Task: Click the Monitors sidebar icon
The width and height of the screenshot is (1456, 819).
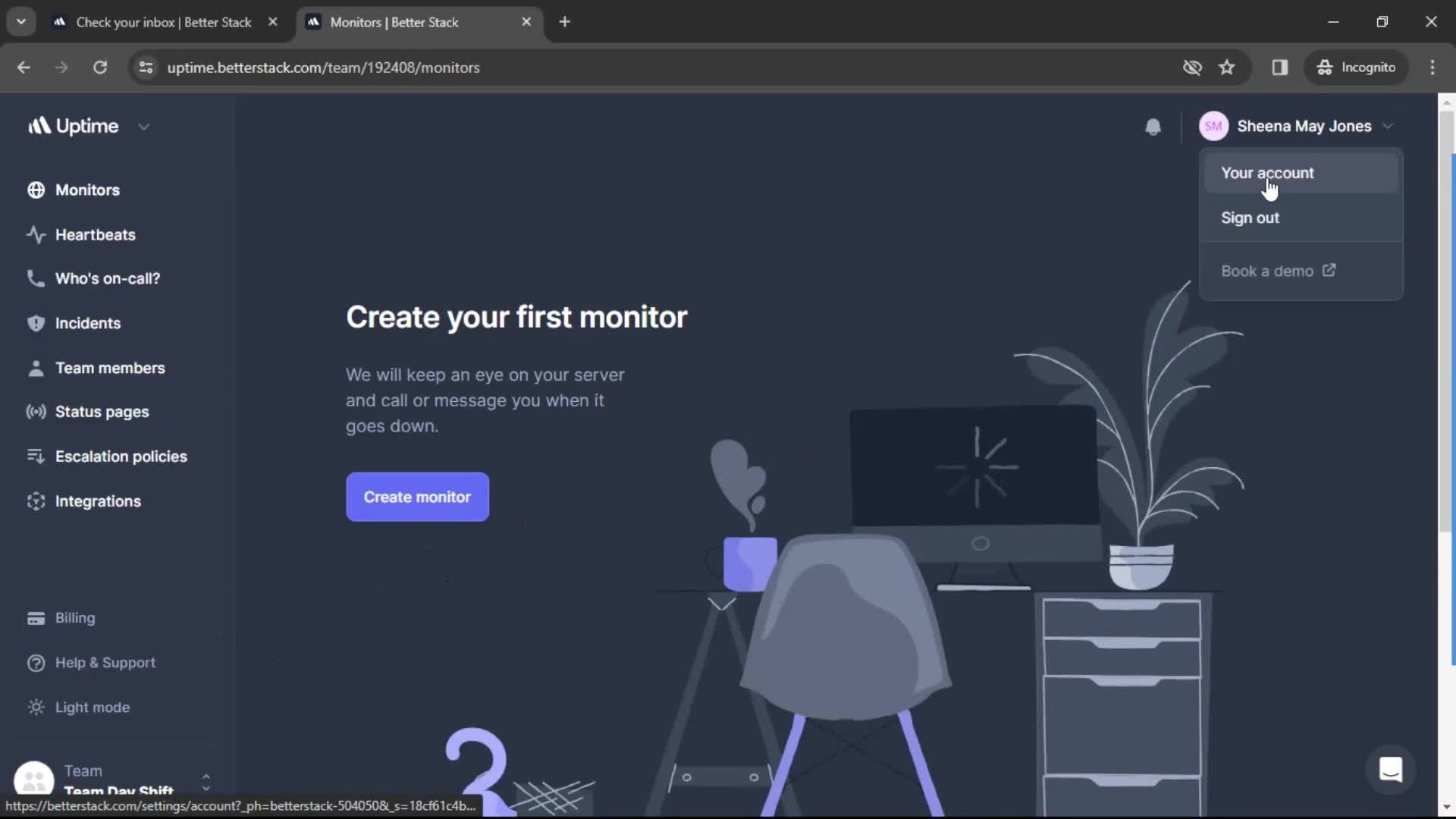Action: click(x=35, y=190)
